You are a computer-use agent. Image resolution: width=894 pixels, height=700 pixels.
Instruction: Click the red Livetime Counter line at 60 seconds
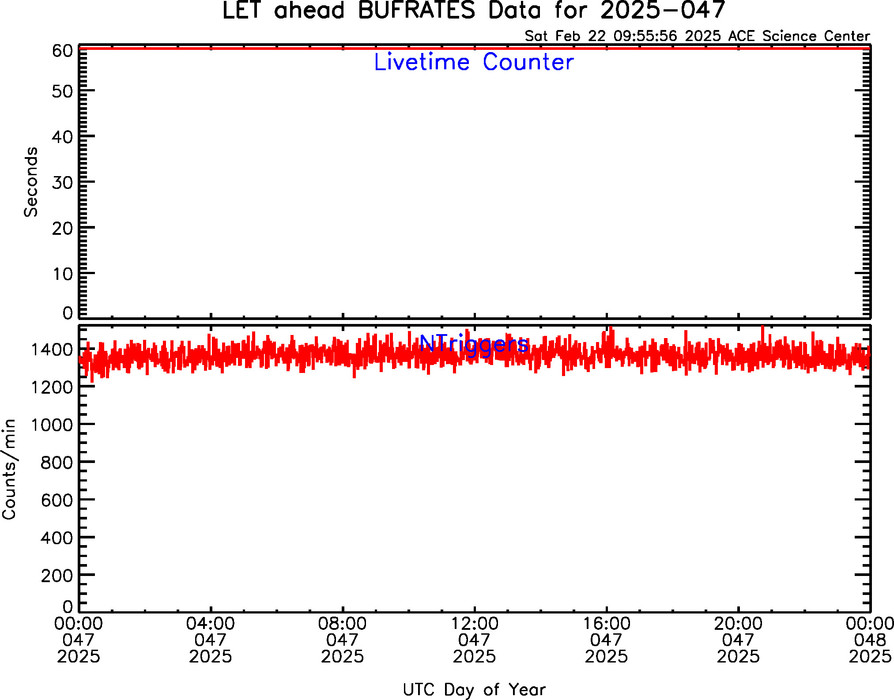click(474, 48)
